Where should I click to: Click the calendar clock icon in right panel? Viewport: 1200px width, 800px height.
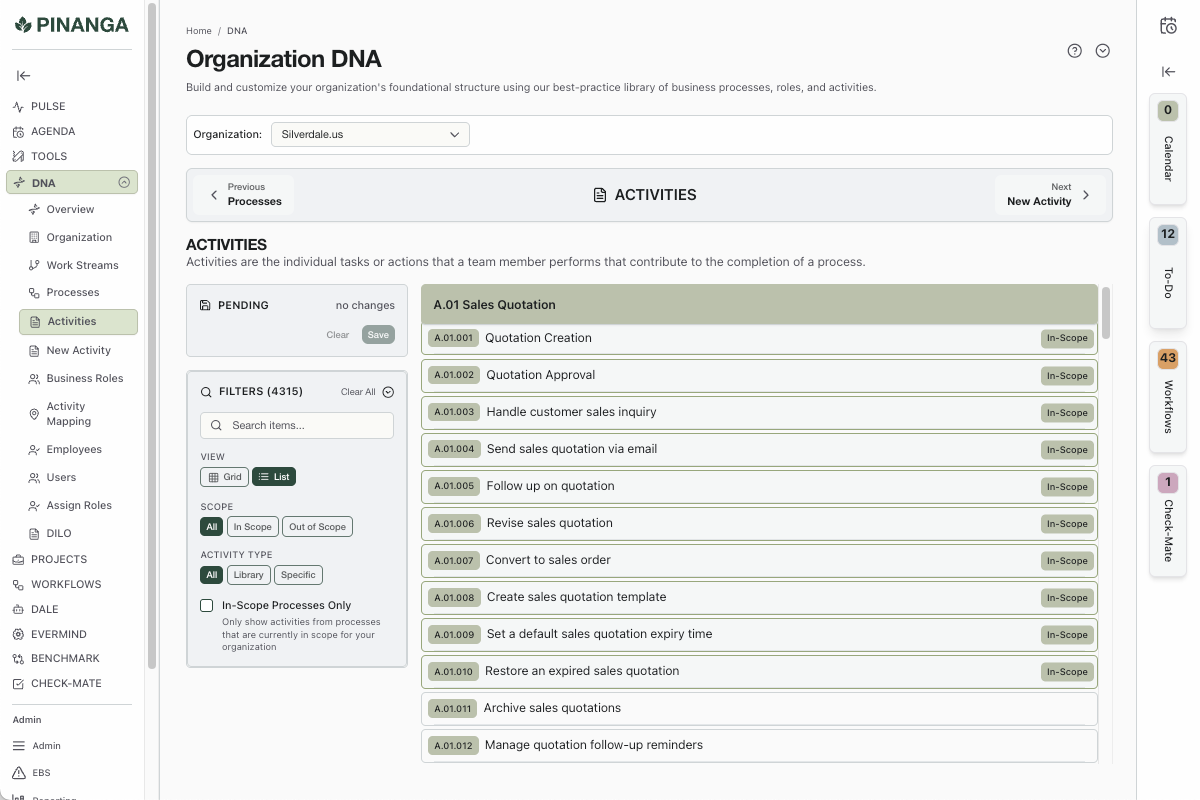click(x=1168, y=26)
